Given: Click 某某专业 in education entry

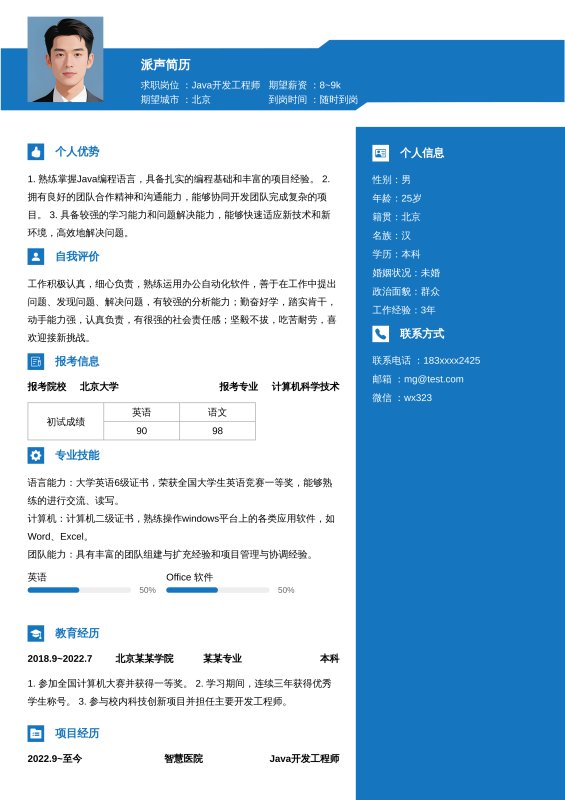Looking at the screenshot, I should point(223,659).
